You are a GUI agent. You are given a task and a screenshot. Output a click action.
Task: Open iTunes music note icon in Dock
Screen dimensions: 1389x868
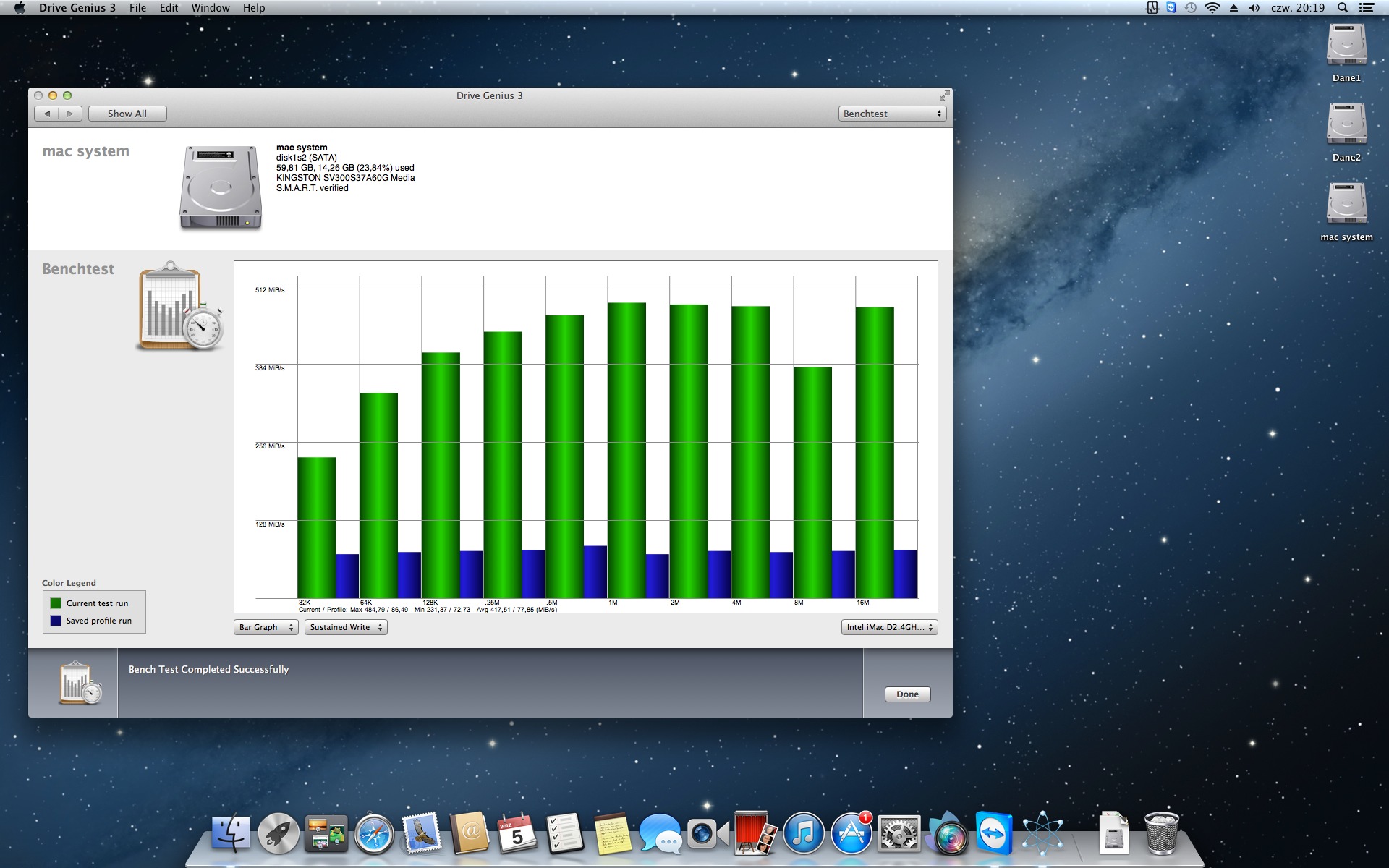click(x=803, y=833)
